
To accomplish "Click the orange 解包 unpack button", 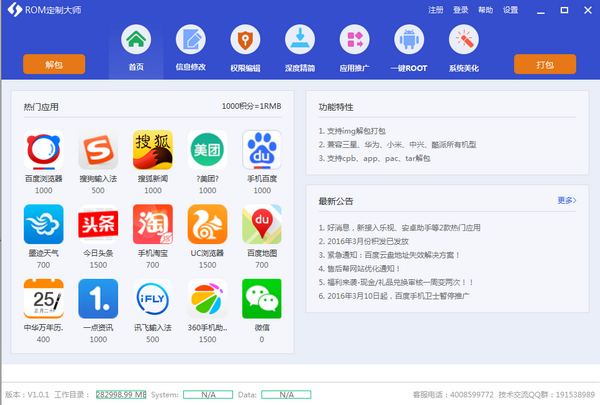I will (x=54, y=64).
